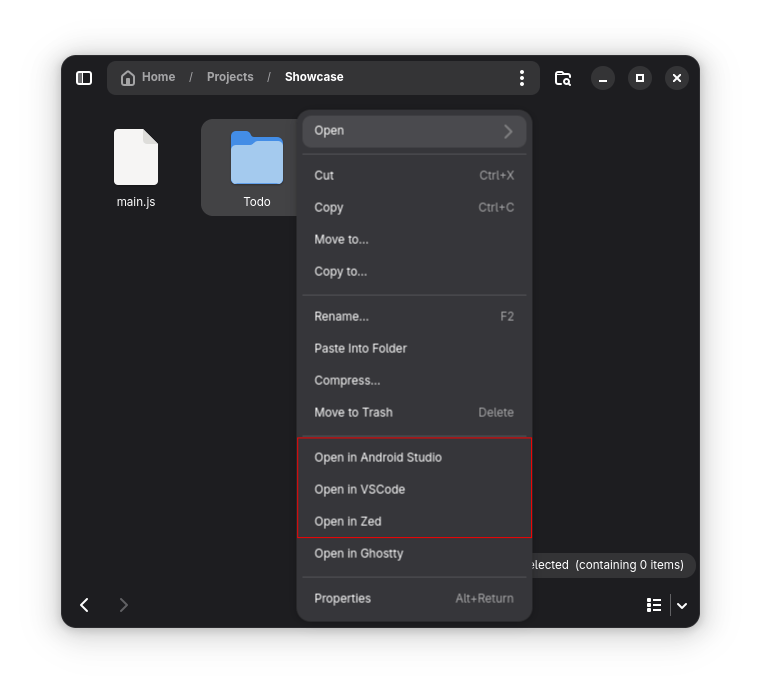Maximize the file manager window
The image size is (761, 695).
pyautogui.click(x=640, y=78)
